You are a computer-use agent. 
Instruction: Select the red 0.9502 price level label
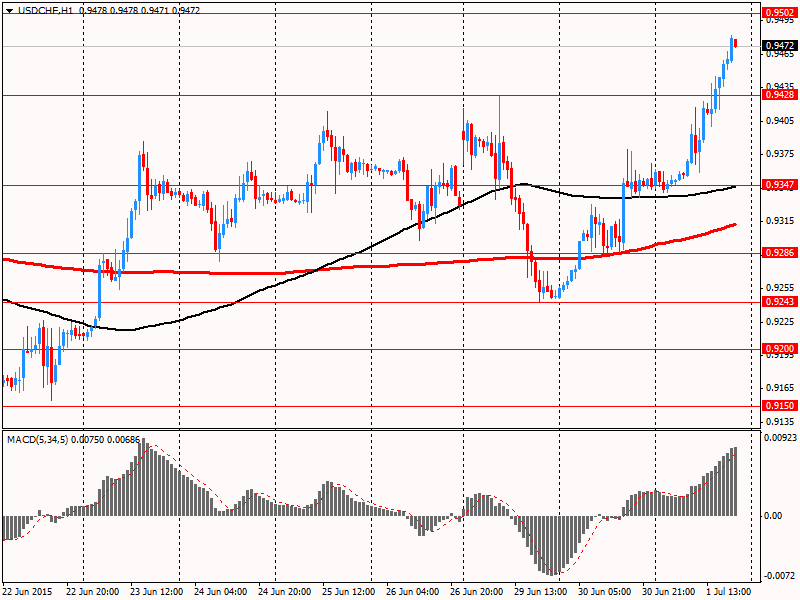pyautogui.click(x=780, y=12)
